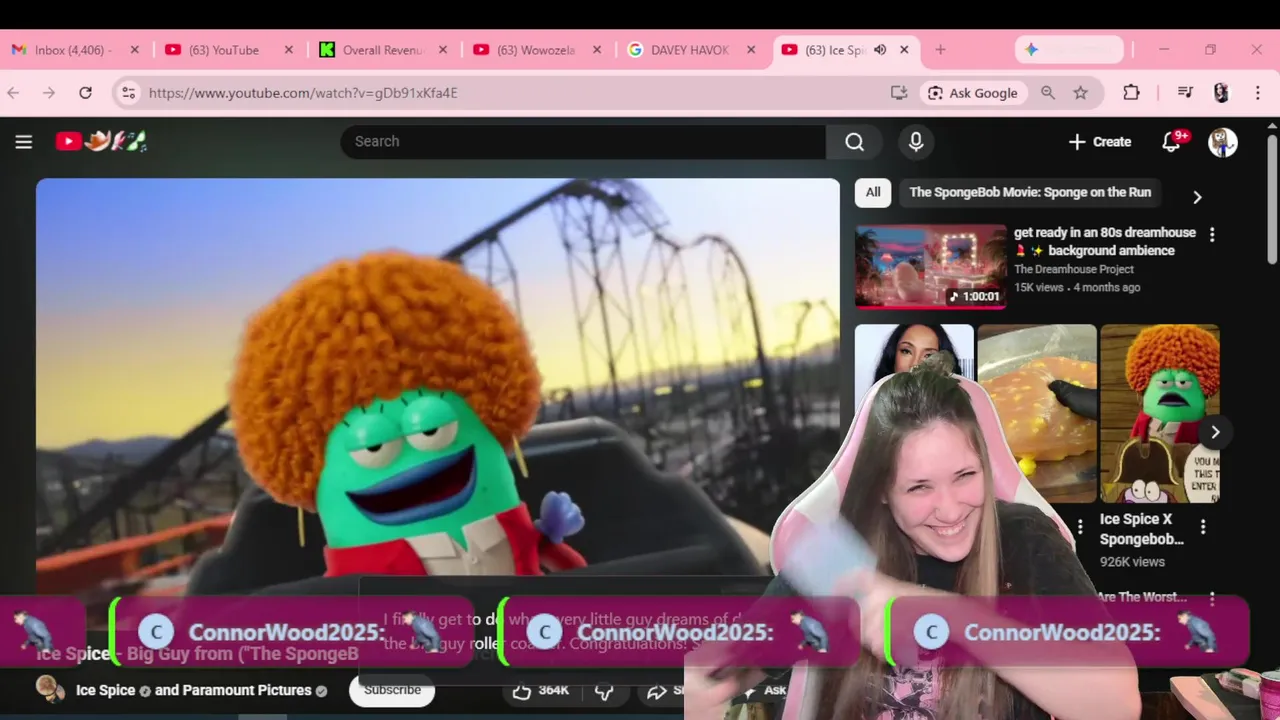Dislike the video

[x=604, y=690]
